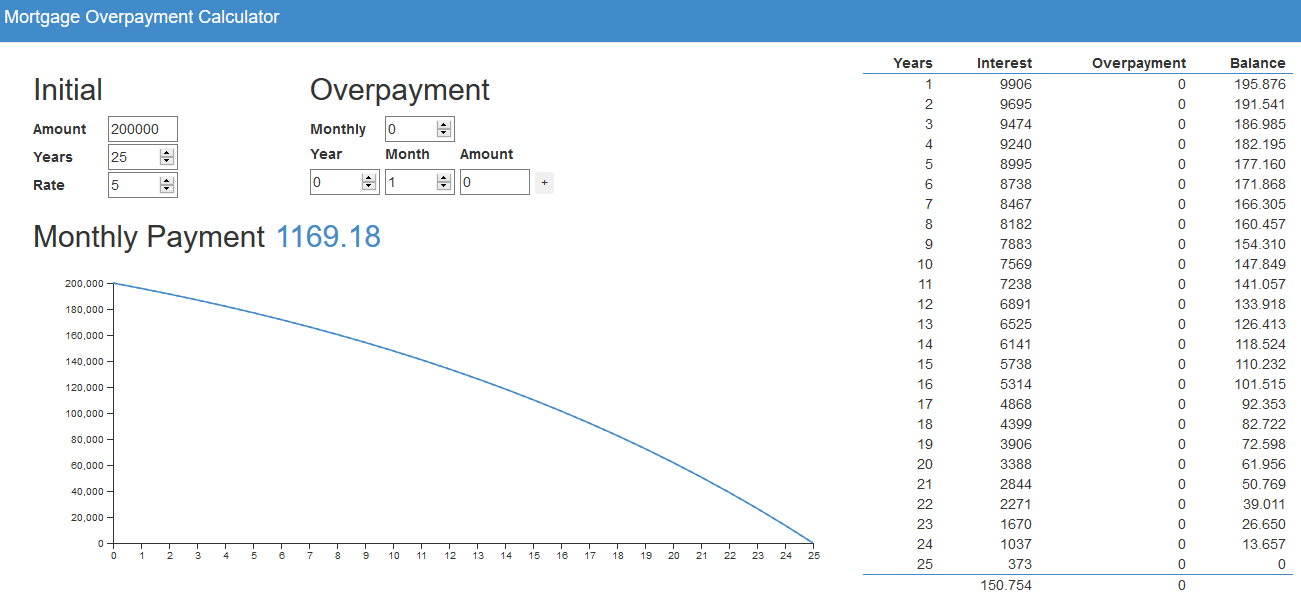The width and height of the screenshot is (1301, 601).
Task: Select the Years column header in the table
Action: (912, 63)
